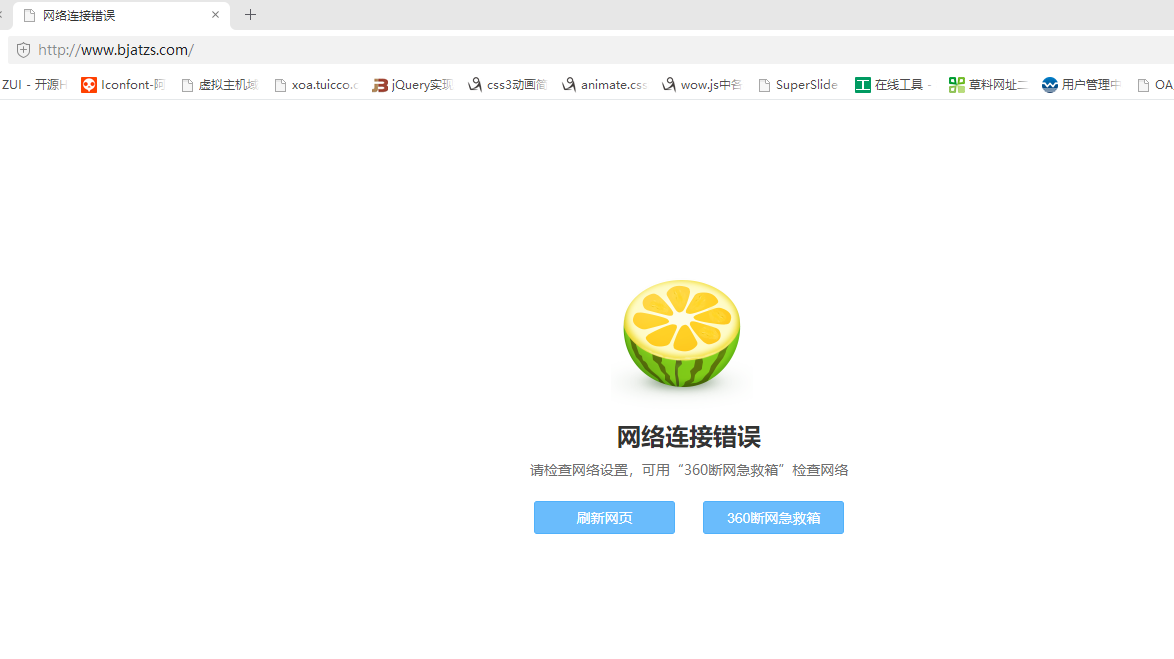Viewport: 1174px width, 659px height.
Task: Open the SuperSlide bookmark
Action: pos(797,85)
